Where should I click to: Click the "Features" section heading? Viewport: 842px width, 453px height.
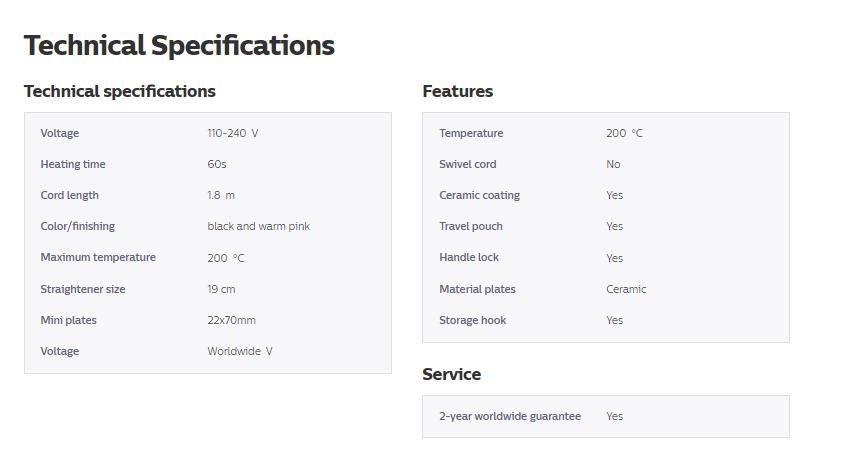(x=457, y=91)
